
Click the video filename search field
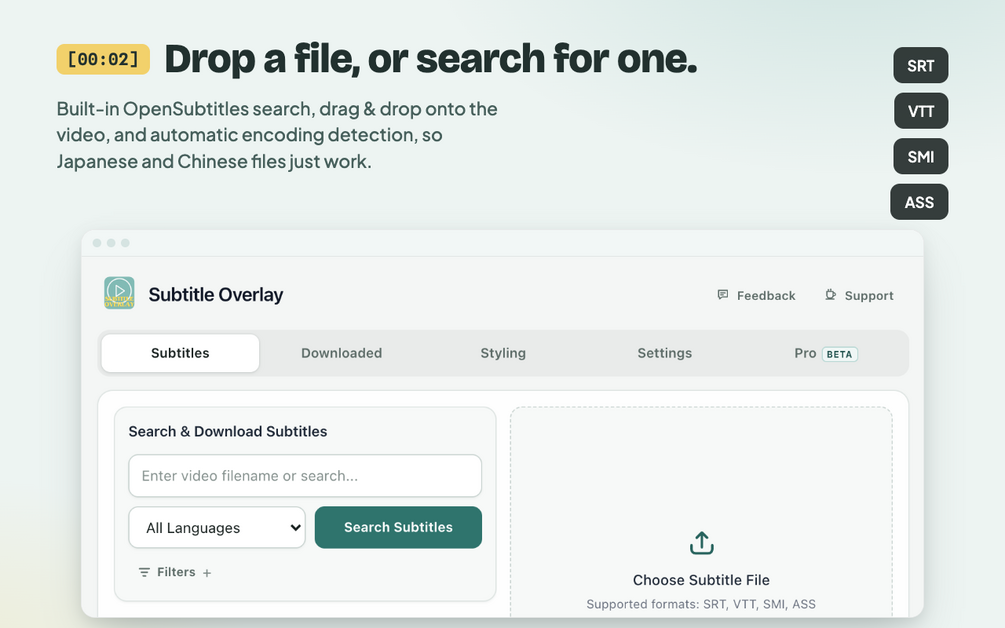(305, 475)
